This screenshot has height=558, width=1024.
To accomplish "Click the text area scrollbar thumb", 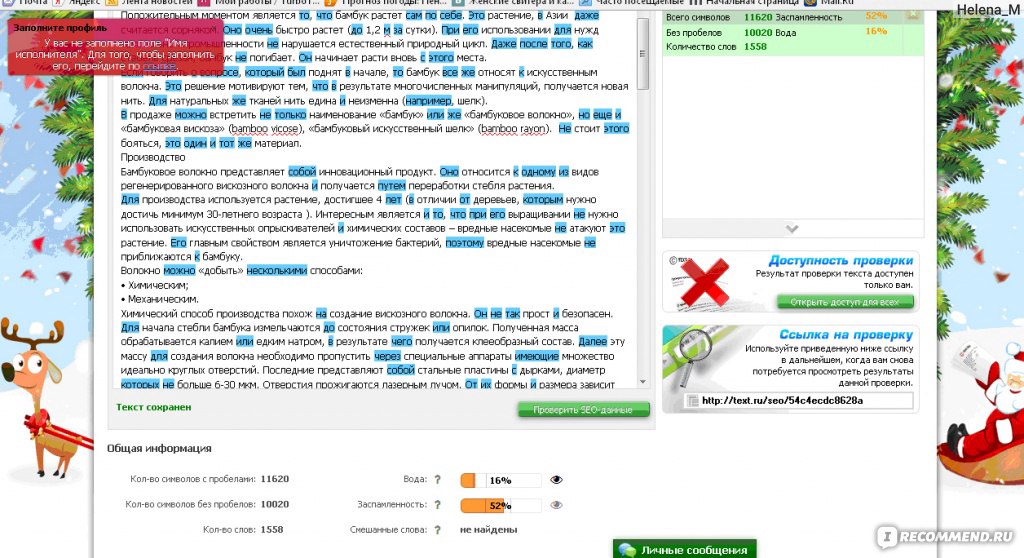I will [x=643, y=54].
